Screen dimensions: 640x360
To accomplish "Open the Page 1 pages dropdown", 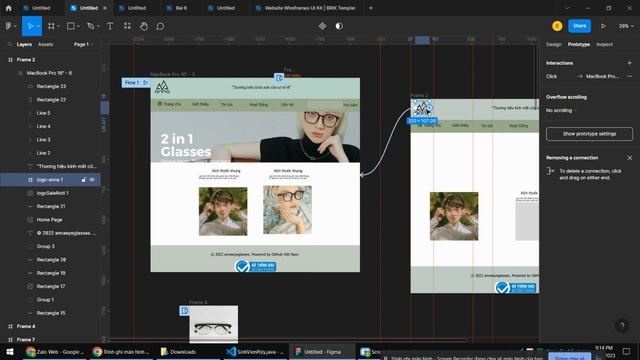I will [83, 44].
